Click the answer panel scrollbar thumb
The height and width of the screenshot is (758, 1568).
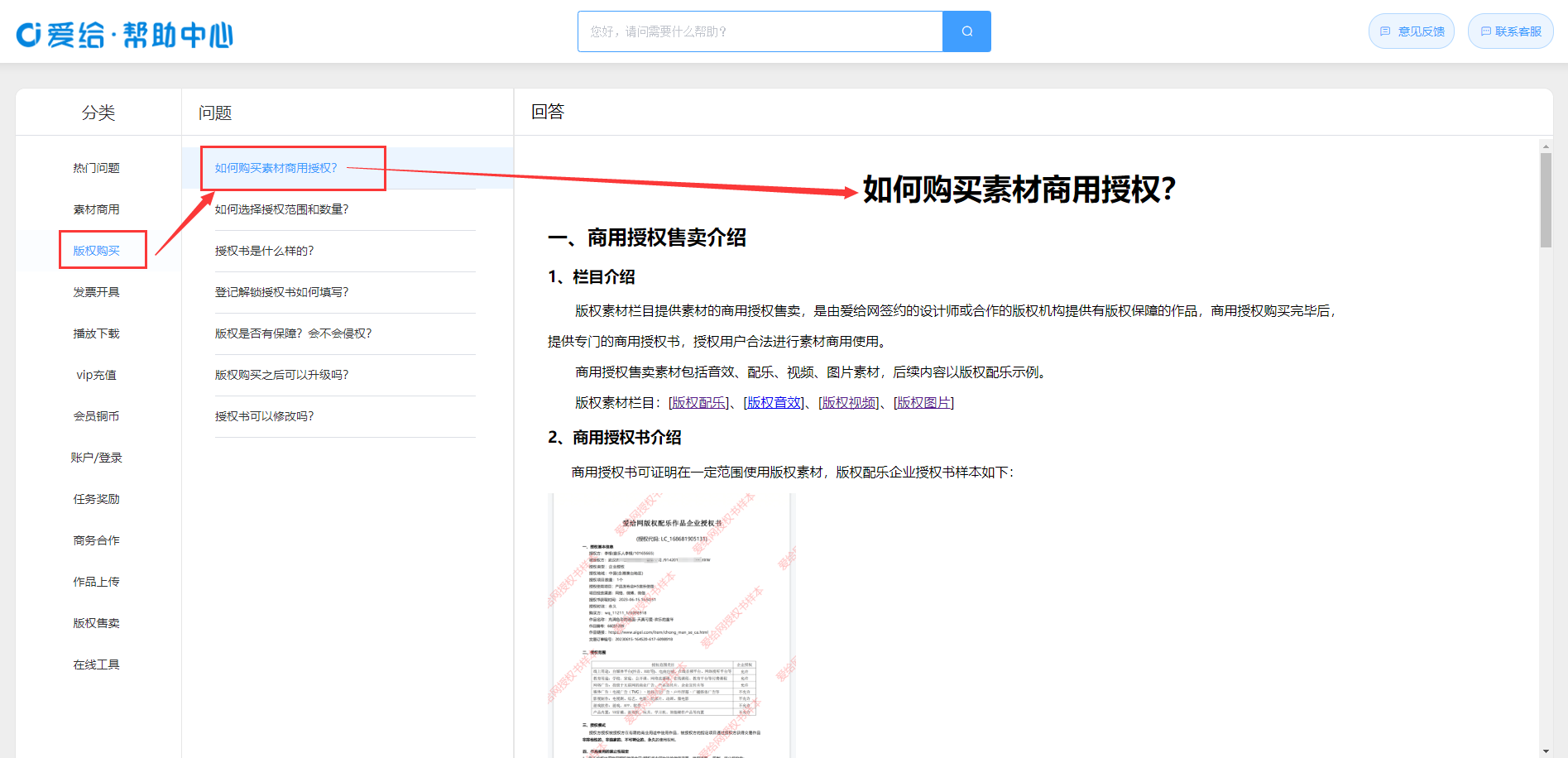tap(1546, 200)
